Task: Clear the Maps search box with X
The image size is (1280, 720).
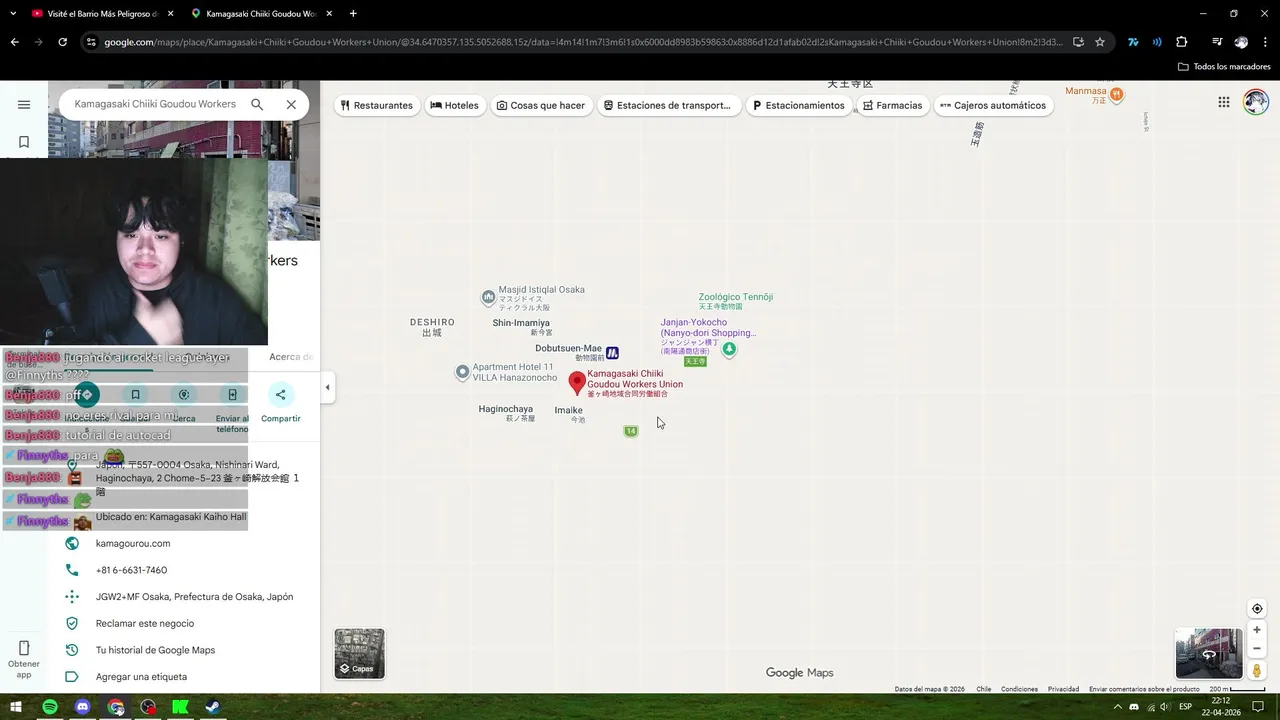Action: coord(291,104)
